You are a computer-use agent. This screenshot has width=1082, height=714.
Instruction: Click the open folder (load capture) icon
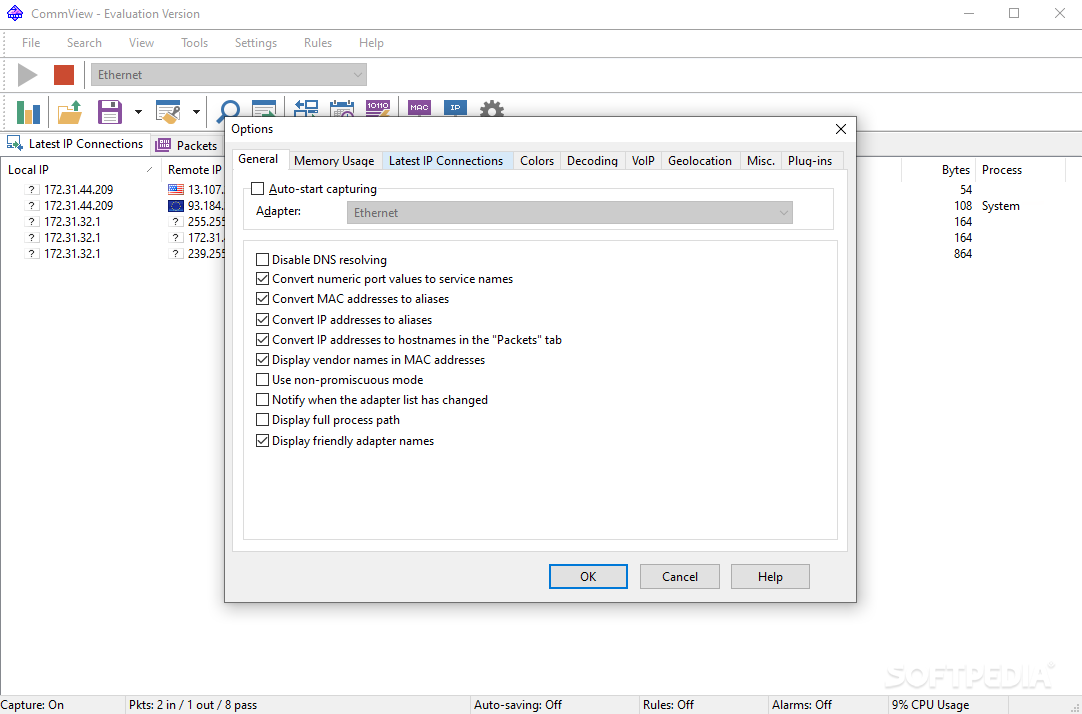coord(70,112)
